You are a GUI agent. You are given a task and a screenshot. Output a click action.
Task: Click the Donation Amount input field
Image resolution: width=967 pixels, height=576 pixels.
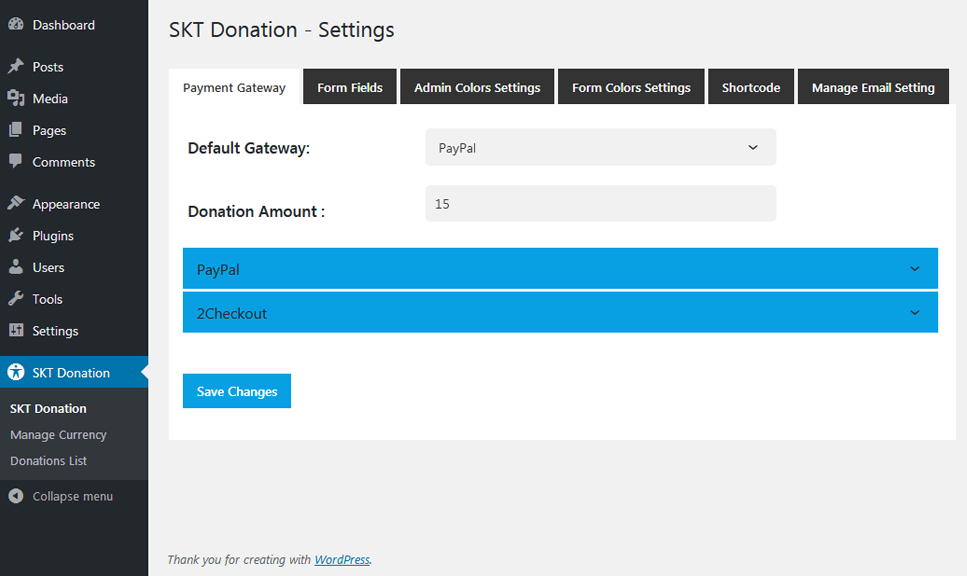[x=600, y=204]
